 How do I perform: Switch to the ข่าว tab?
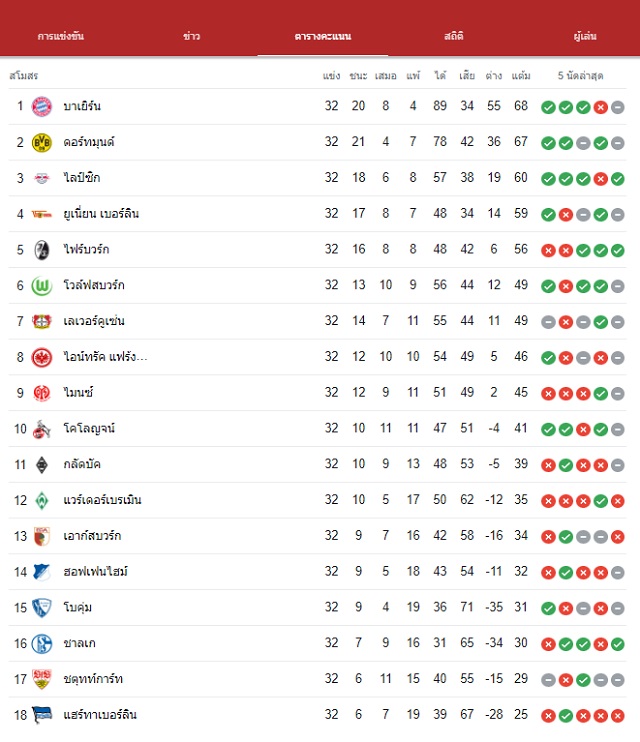(192, 36)
